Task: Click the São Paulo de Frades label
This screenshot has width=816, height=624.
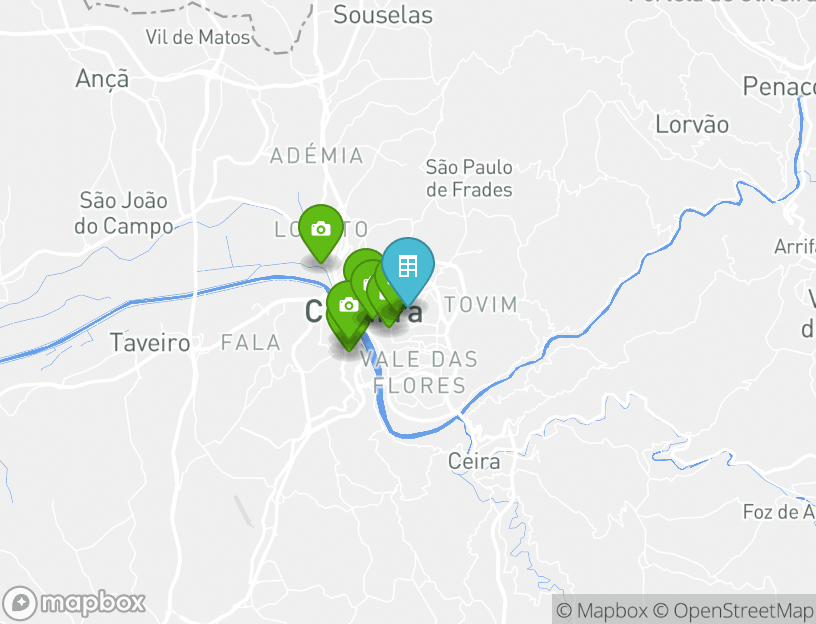Action: [x=469, y=179]
